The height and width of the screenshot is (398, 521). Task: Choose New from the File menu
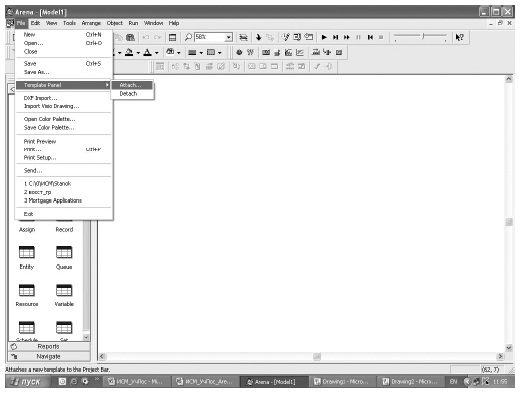tap(63, 35)
